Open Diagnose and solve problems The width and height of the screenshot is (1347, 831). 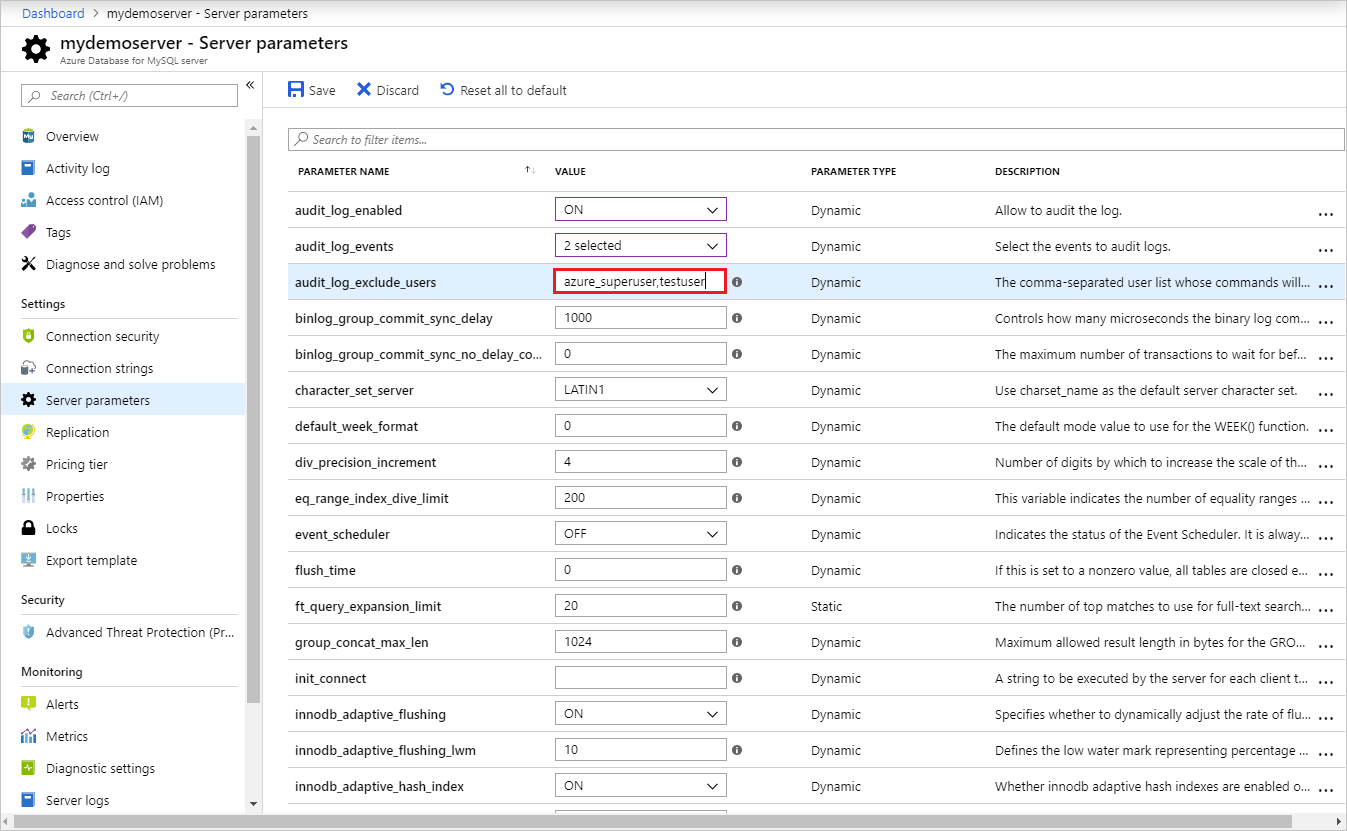[130, 264]
